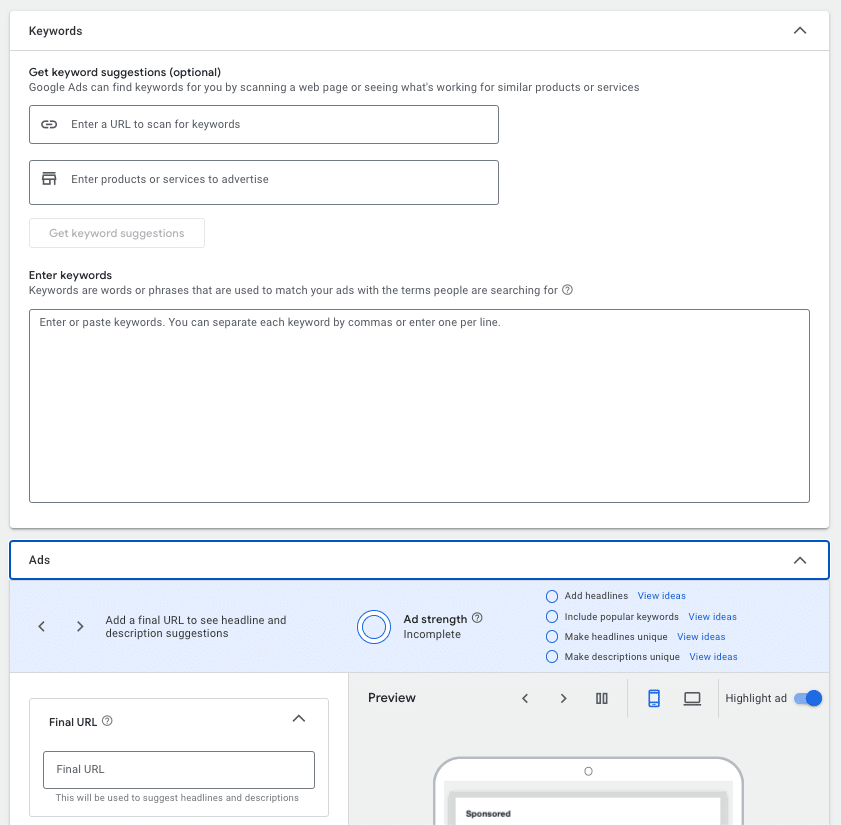Viewport: 841px width, 825px height.
Task: Click Make descriptions unique status circle
Action: point(551,657)
